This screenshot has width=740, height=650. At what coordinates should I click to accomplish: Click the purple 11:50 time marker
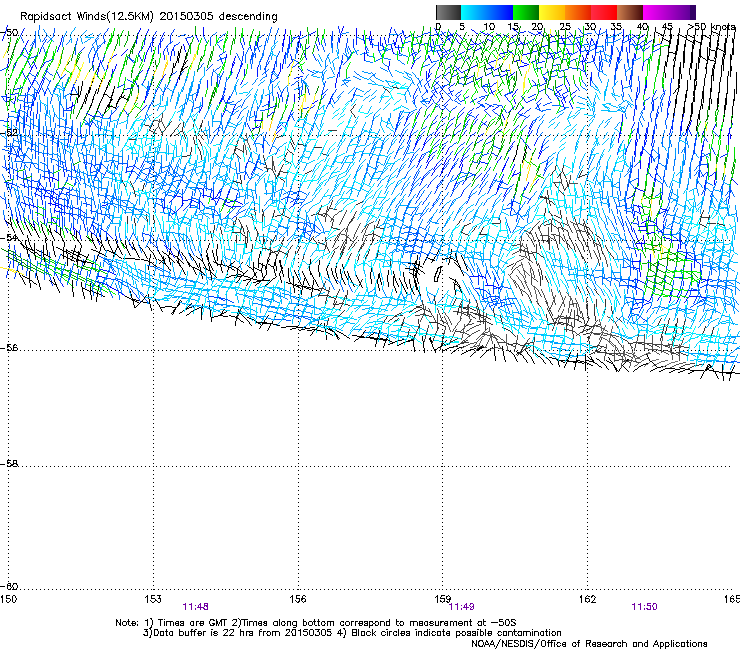[644, 607]
